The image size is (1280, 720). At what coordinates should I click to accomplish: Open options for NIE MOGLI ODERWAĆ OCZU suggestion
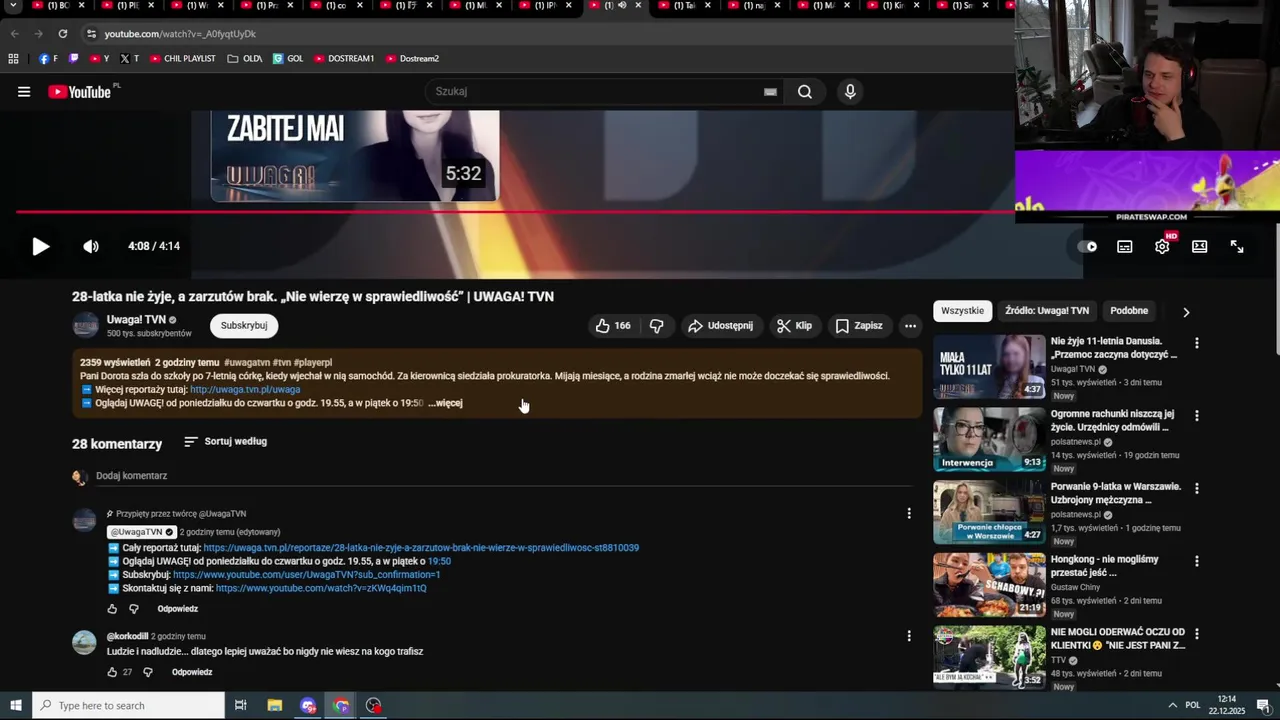(x=1197, y=634)
